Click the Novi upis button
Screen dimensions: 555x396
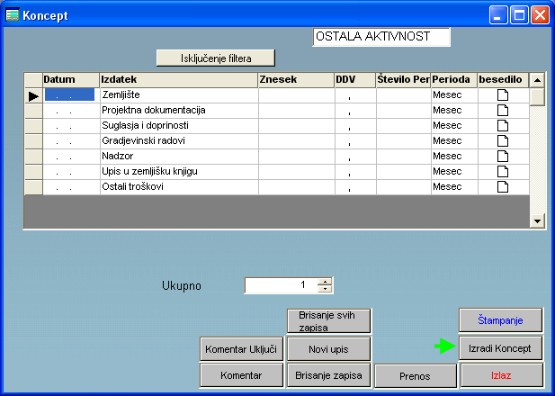click(329, 349)
